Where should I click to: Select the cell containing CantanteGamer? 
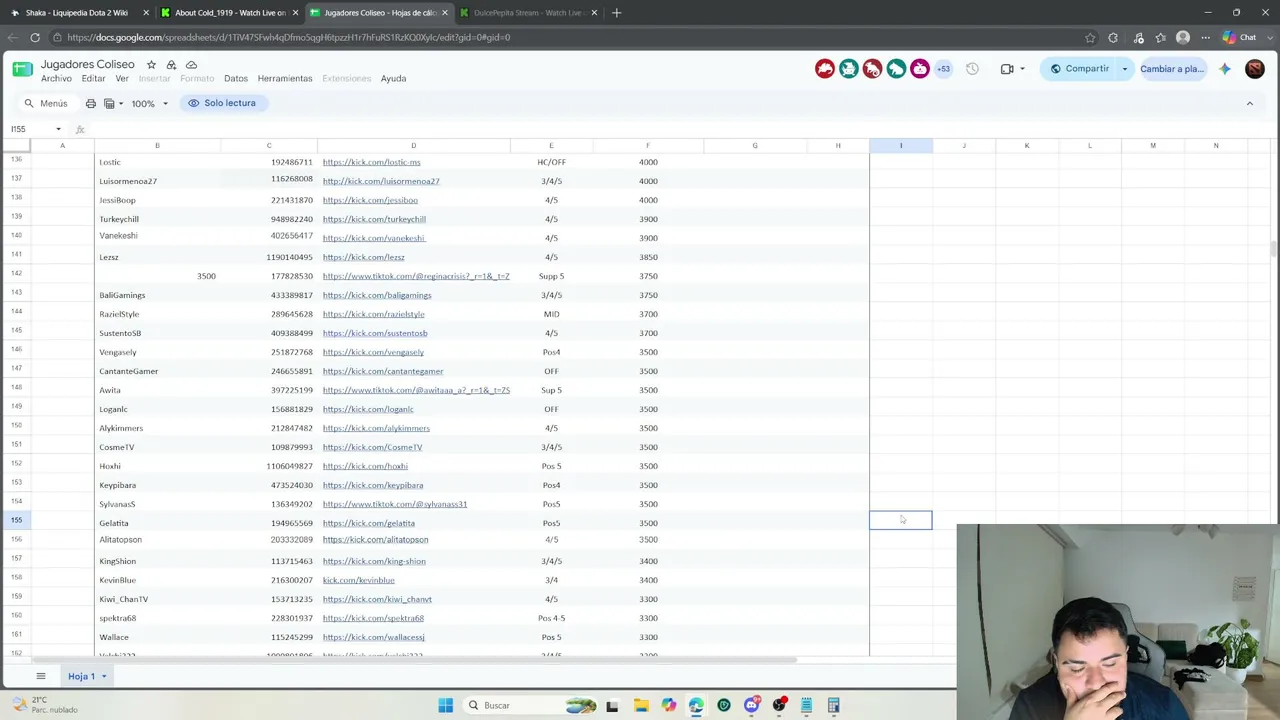coord(157,371)
